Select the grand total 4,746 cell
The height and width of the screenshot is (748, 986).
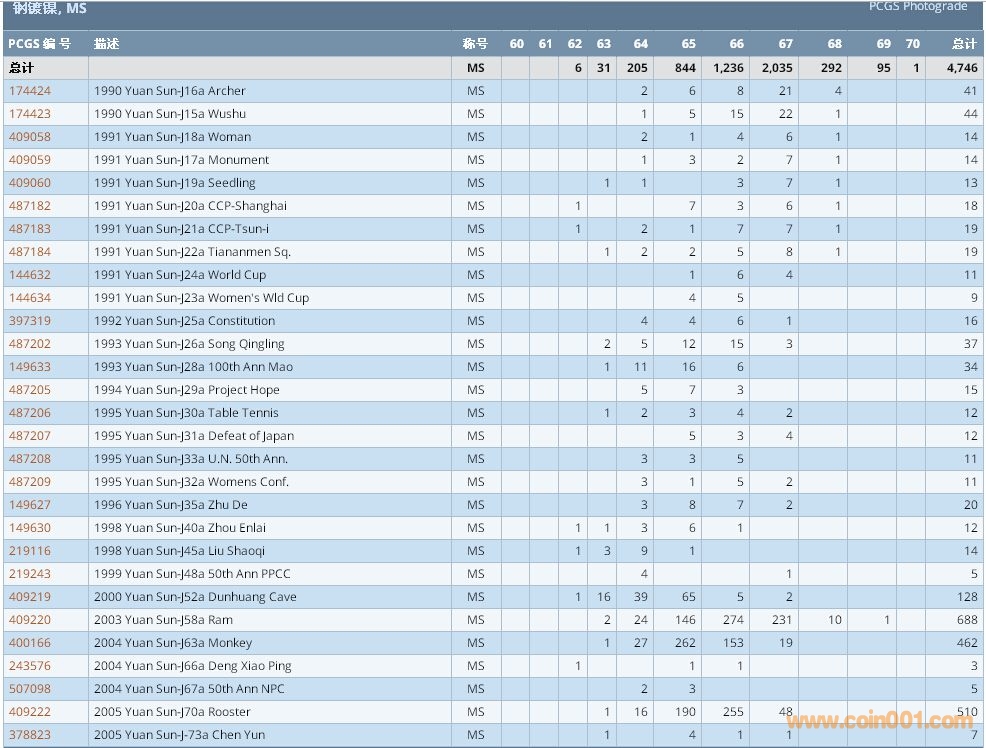(x=961, y=68)
